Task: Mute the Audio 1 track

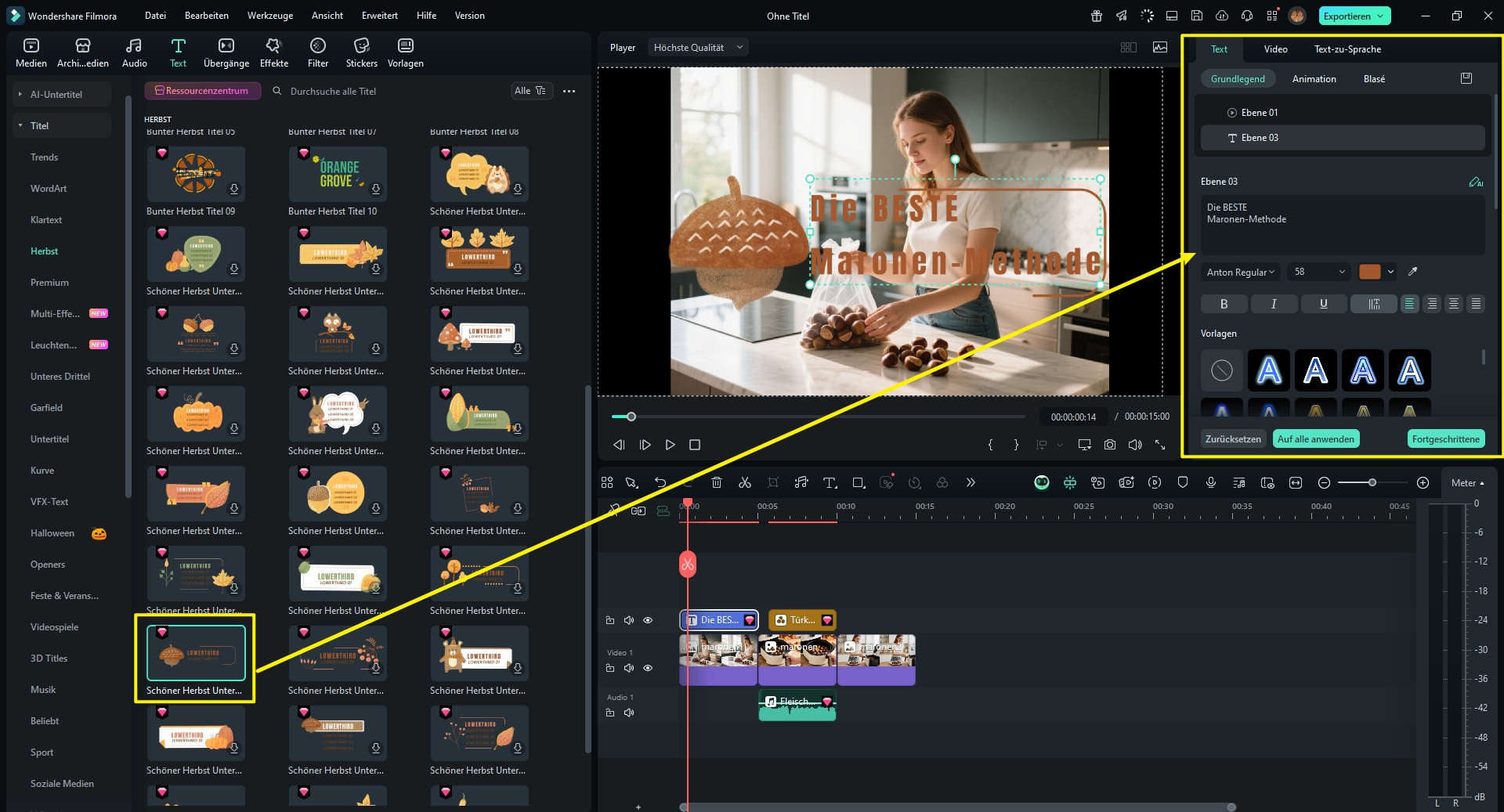Action: pyautogui.click(x=628, y=713)
